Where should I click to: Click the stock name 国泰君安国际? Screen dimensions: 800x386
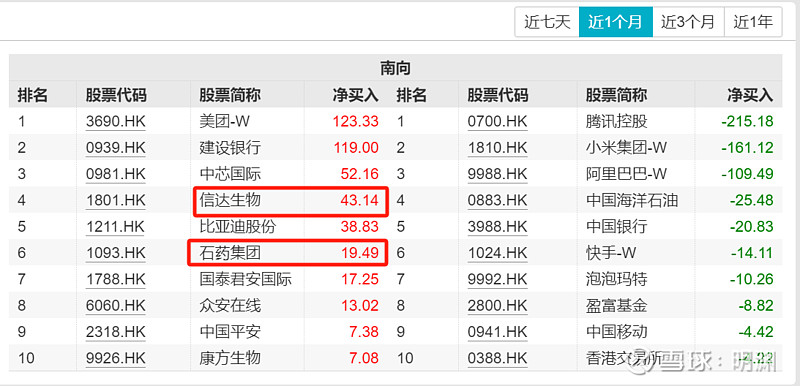[x=245, y=279]
